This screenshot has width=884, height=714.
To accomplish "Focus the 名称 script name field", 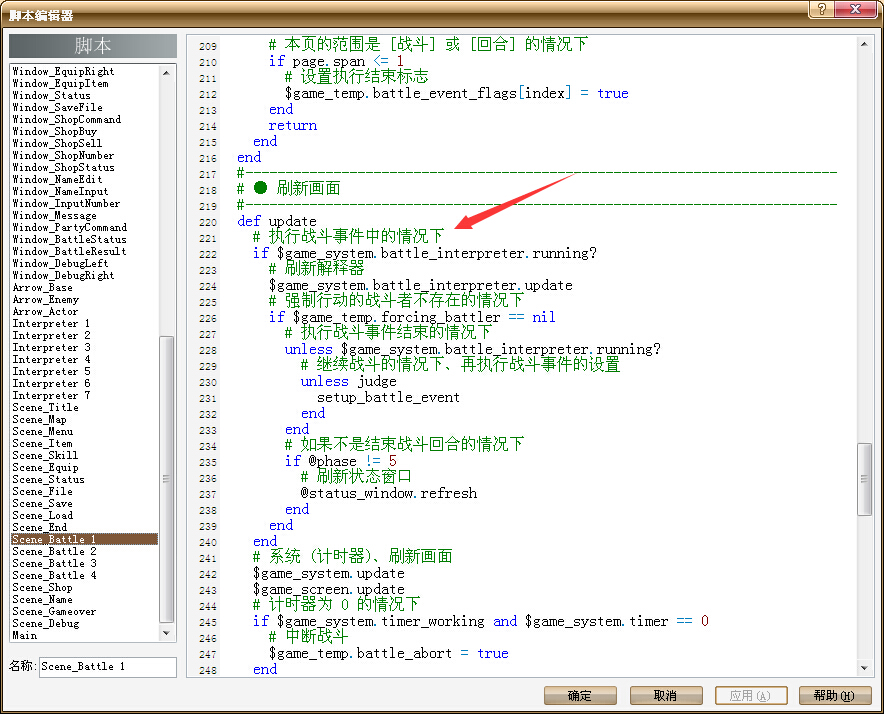I will point(108,667).
